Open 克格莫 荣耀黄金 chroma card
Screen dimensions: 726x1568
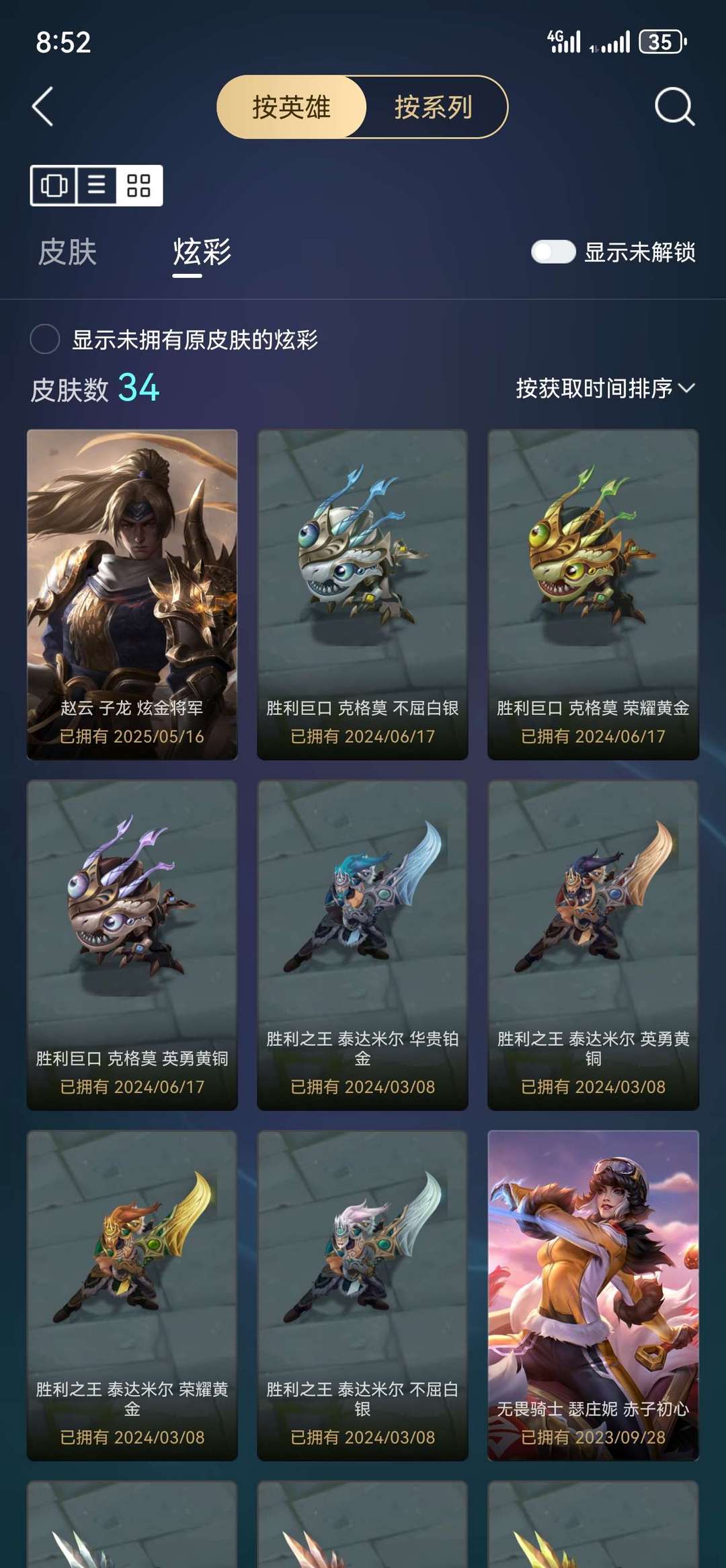pos(593,595)
